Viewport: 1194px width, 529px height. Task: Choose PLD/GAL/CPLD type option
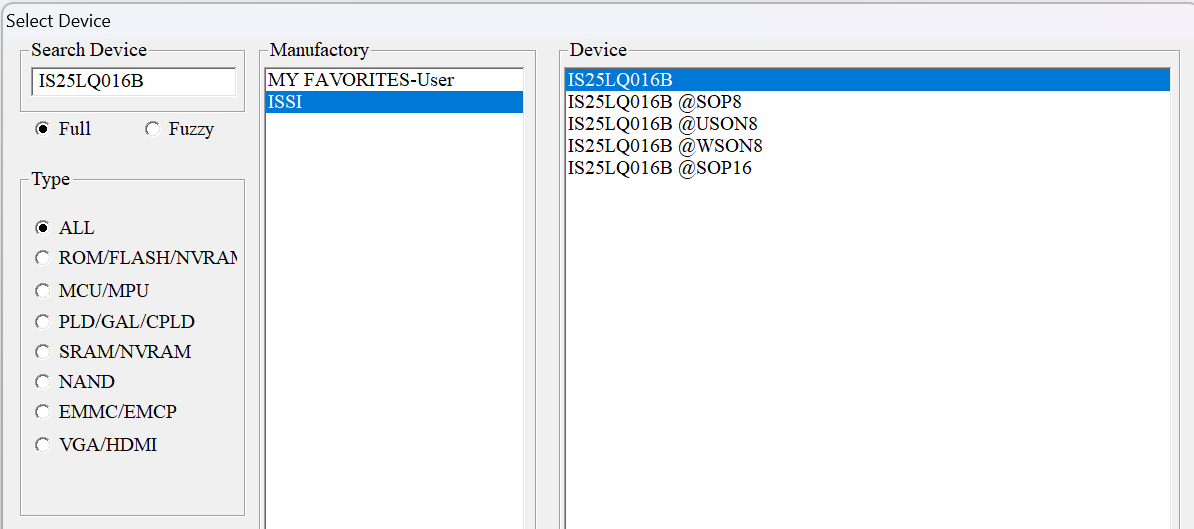pyautogui.click(x=42, y=322)
